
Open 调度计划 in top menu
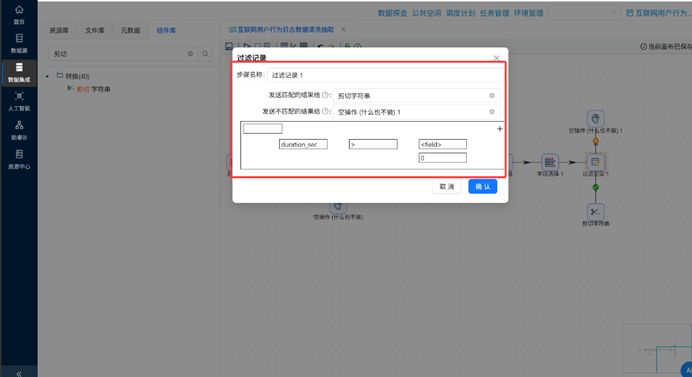pyautogui.click(x=460, y=13)
